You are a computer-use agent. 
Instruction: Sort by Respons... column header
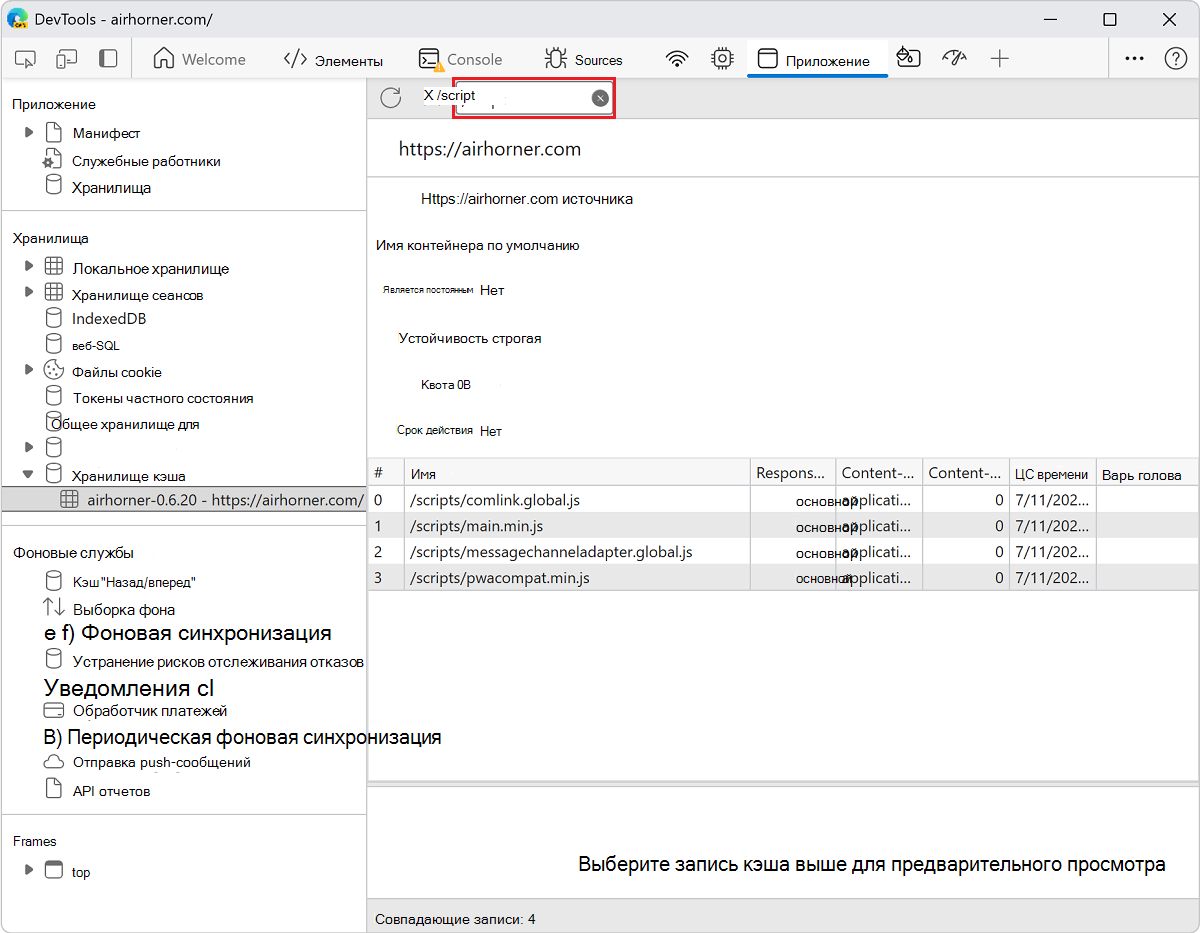[793, 474]
